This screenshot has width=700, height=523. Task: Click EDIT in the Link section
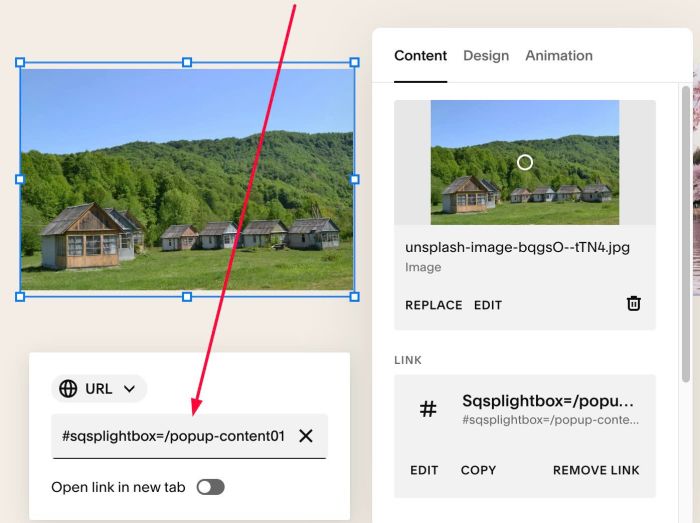coord(424,470)
